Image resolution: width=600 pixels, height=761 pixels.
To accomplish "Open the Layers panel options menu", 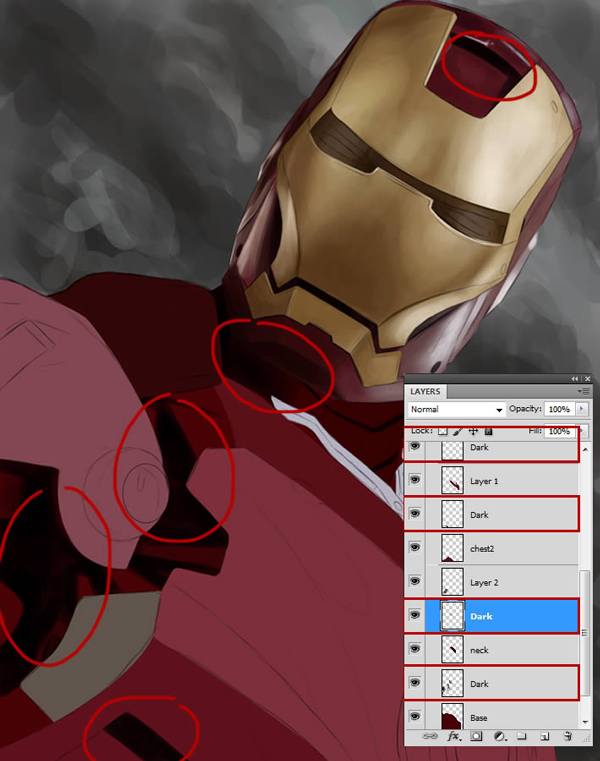I will [584, 391].
